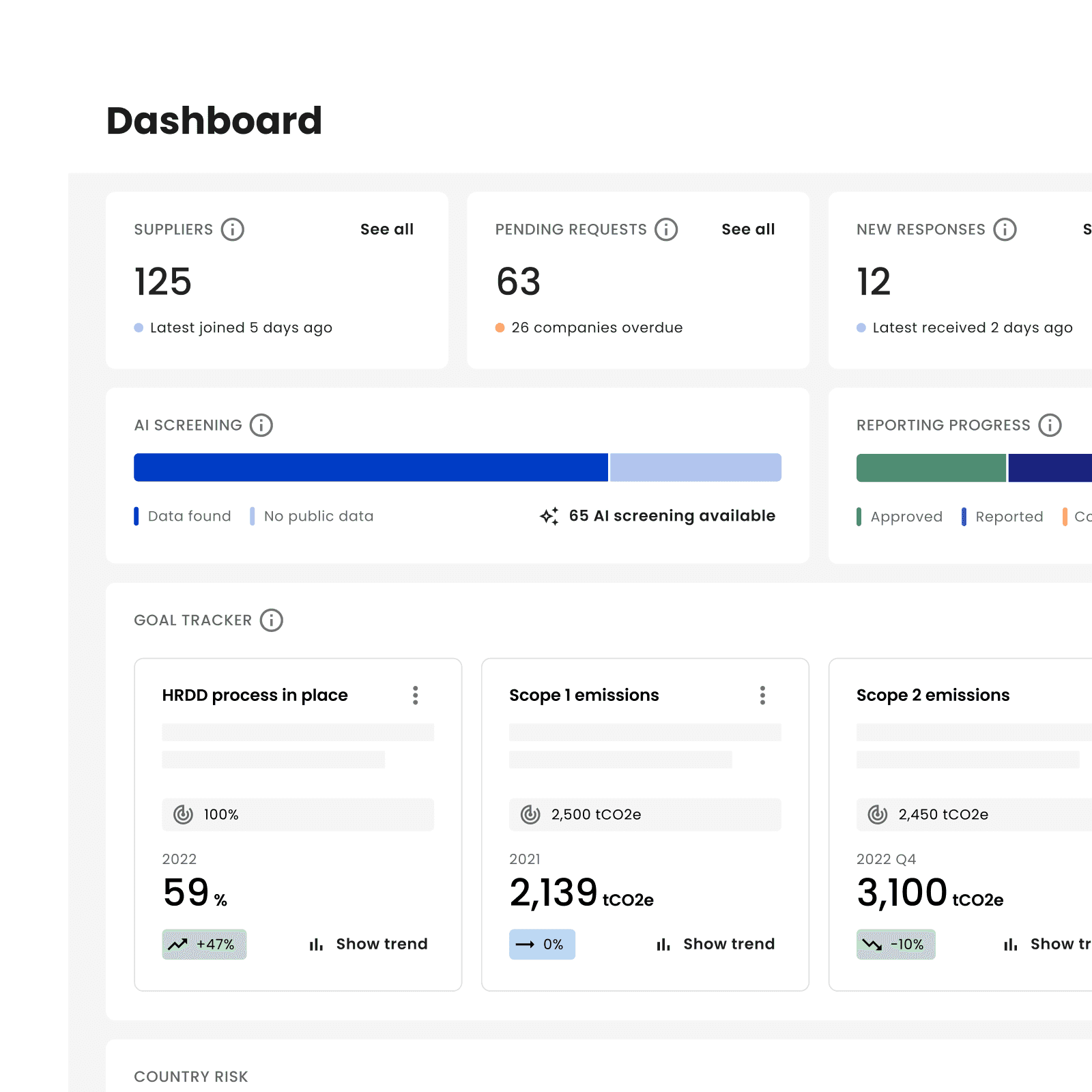Click the AI Screening progress bar
This screenshot has height=1092, width=1092.
457,467
